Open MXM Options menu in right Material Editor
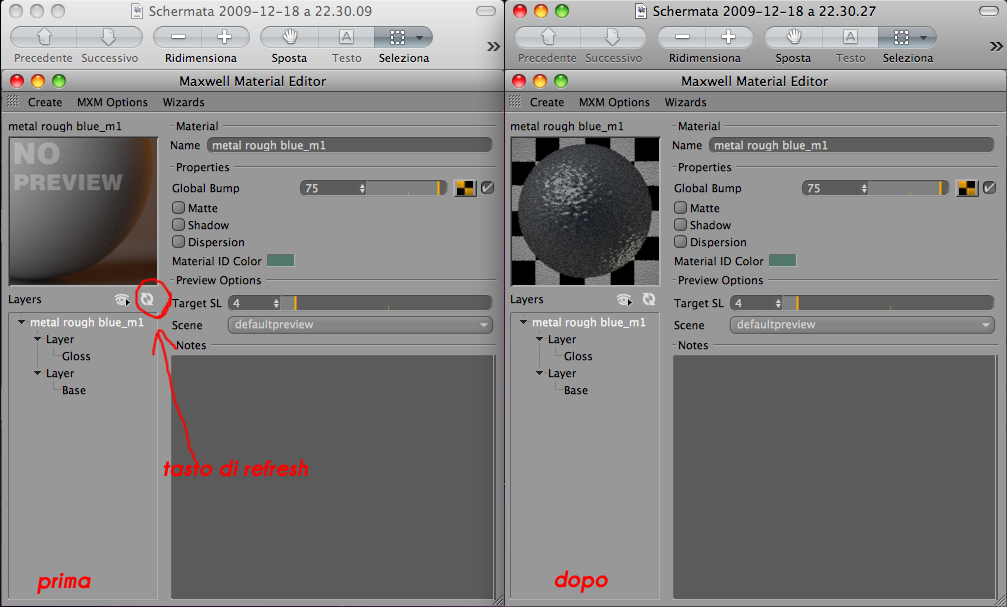The width and height of the screenshot is (1007, 607). (x=615, y=102)
